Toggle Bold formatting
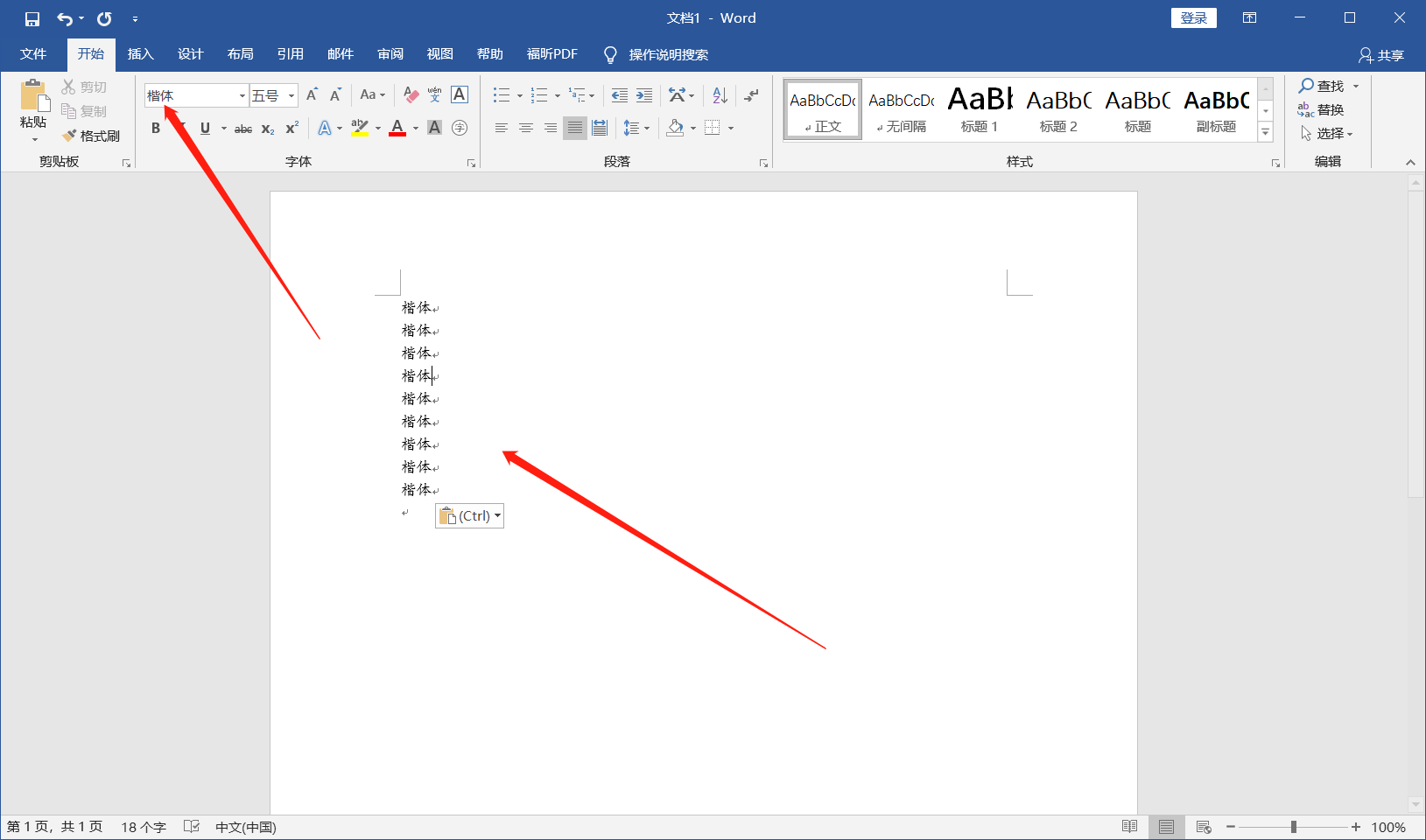The width and height of the screenshot is (1426, 840). click(156, 128)
